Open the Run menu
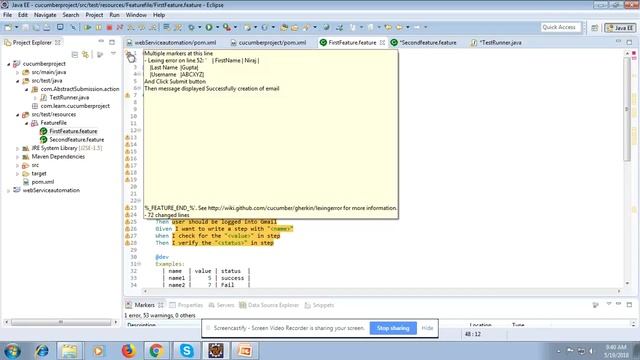Screen dimensions: 640x360 click(x=114, y=15)
